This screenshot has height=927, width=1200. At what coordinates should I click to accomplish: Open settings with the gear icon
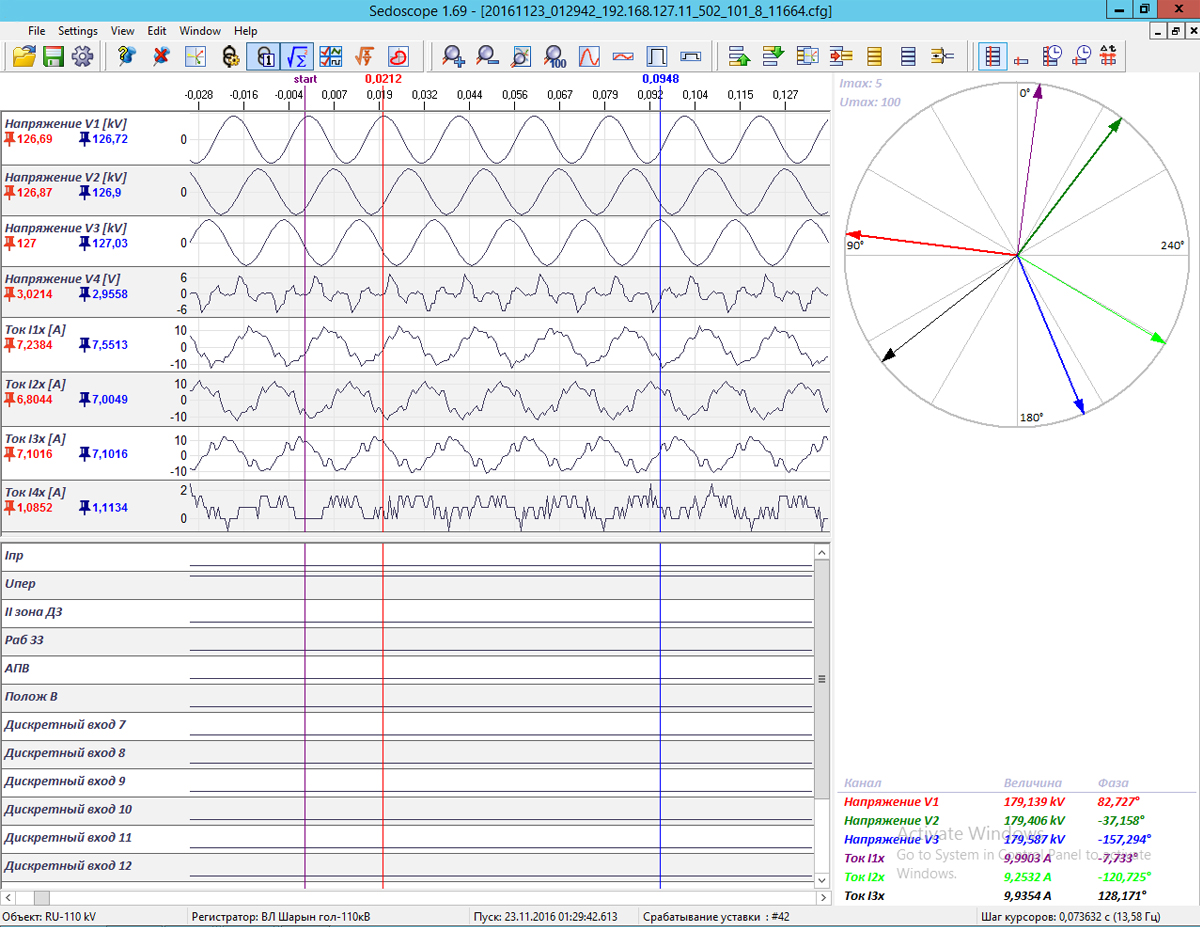[x=82, y=56]
